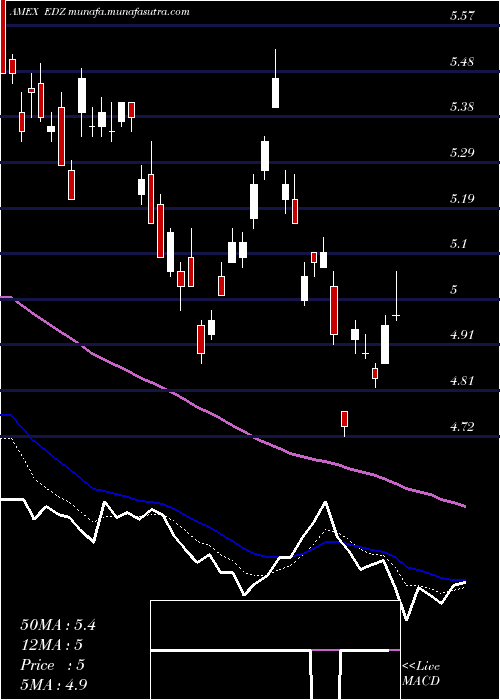Click the 4.72 price axis label

point(462,427)
